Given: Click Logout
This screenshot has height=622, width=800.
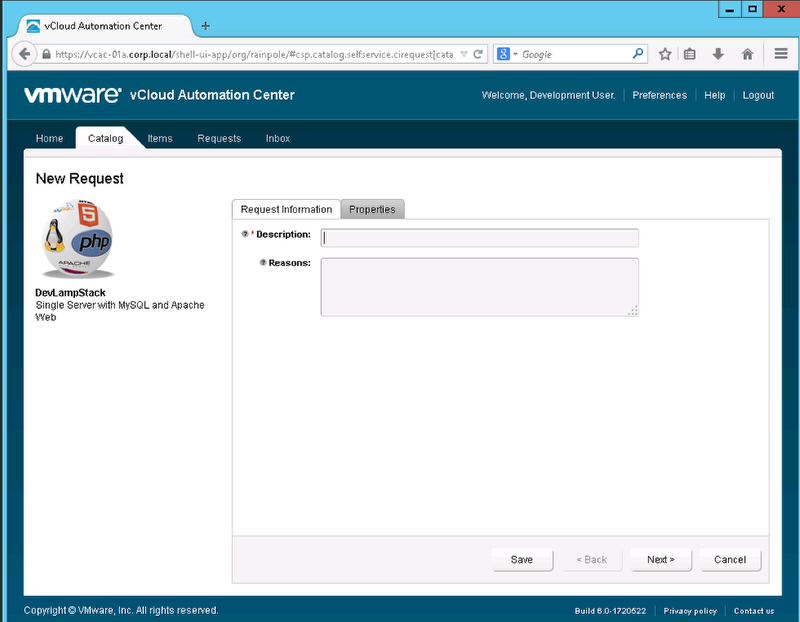Looking at the screenshot, I should click(758, 95).
